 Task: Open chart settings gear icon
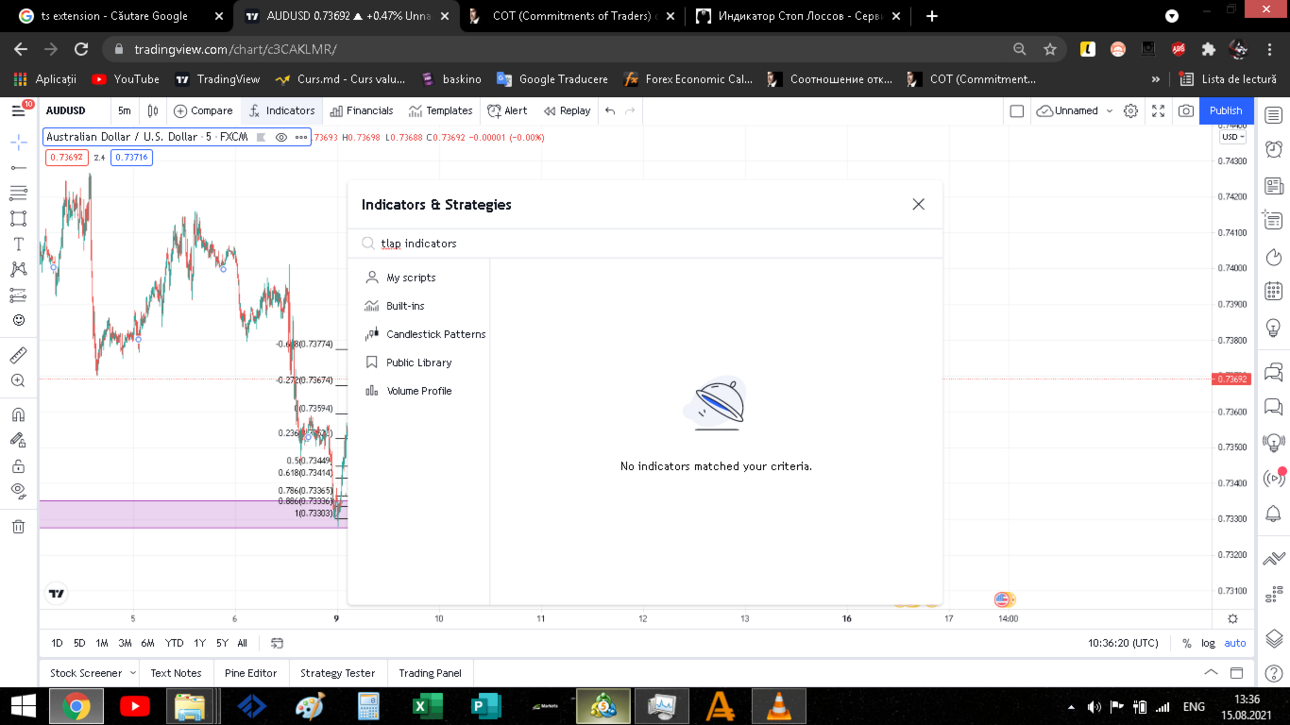1131,111
